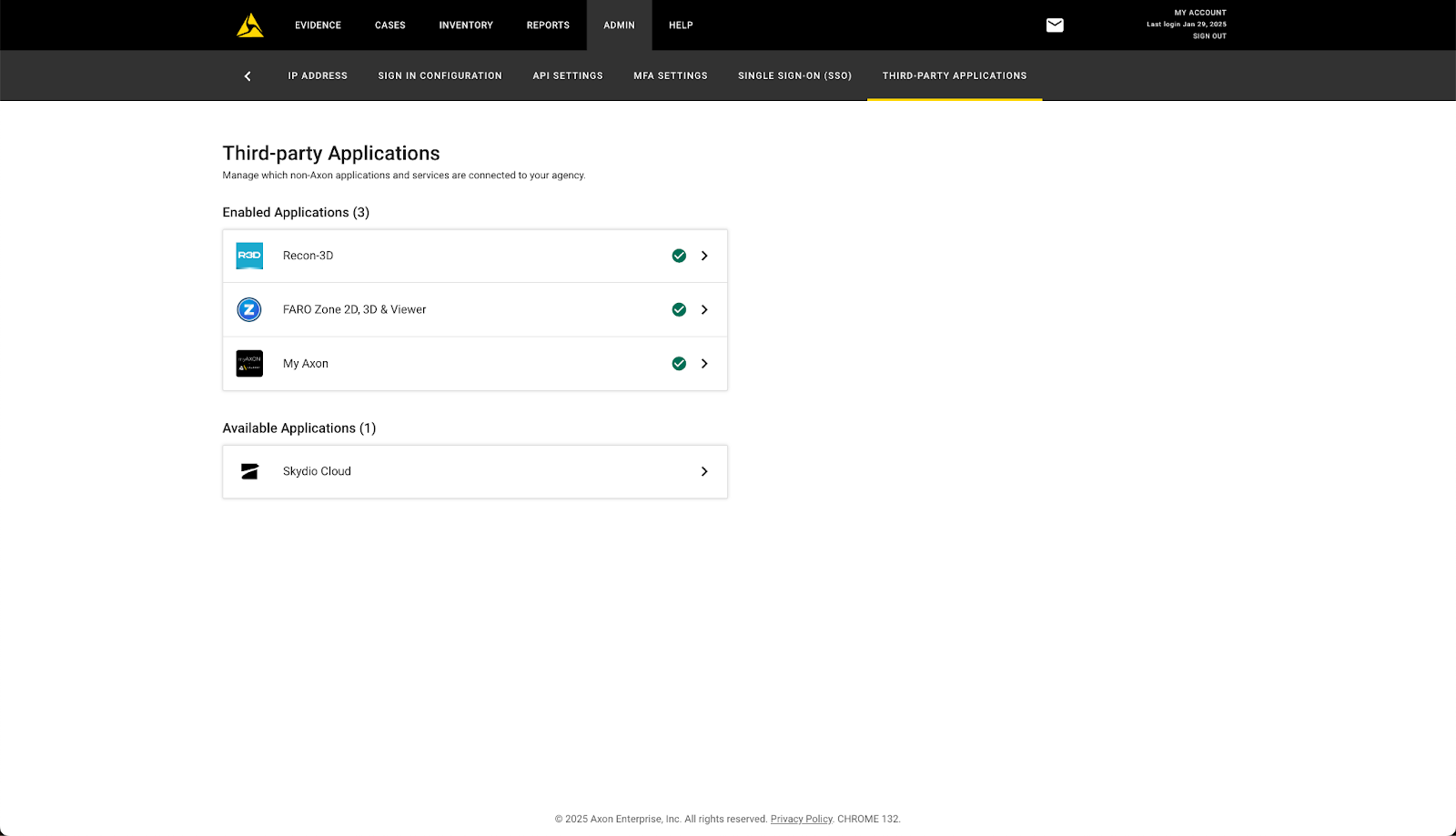This screenshot has height=836, width=1456.
Task: Expand FARO Zone row chevron
Action: (704, 309)
